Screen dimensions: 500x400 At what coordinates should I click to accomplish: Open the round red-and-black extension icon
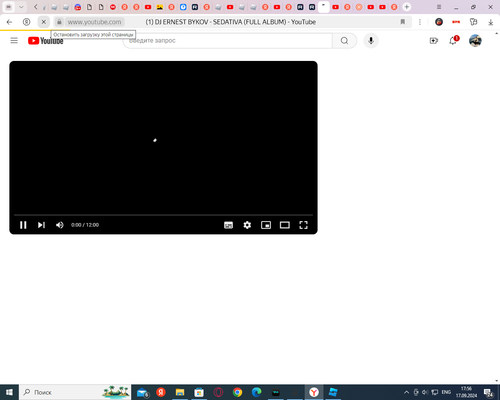point(439,22)
